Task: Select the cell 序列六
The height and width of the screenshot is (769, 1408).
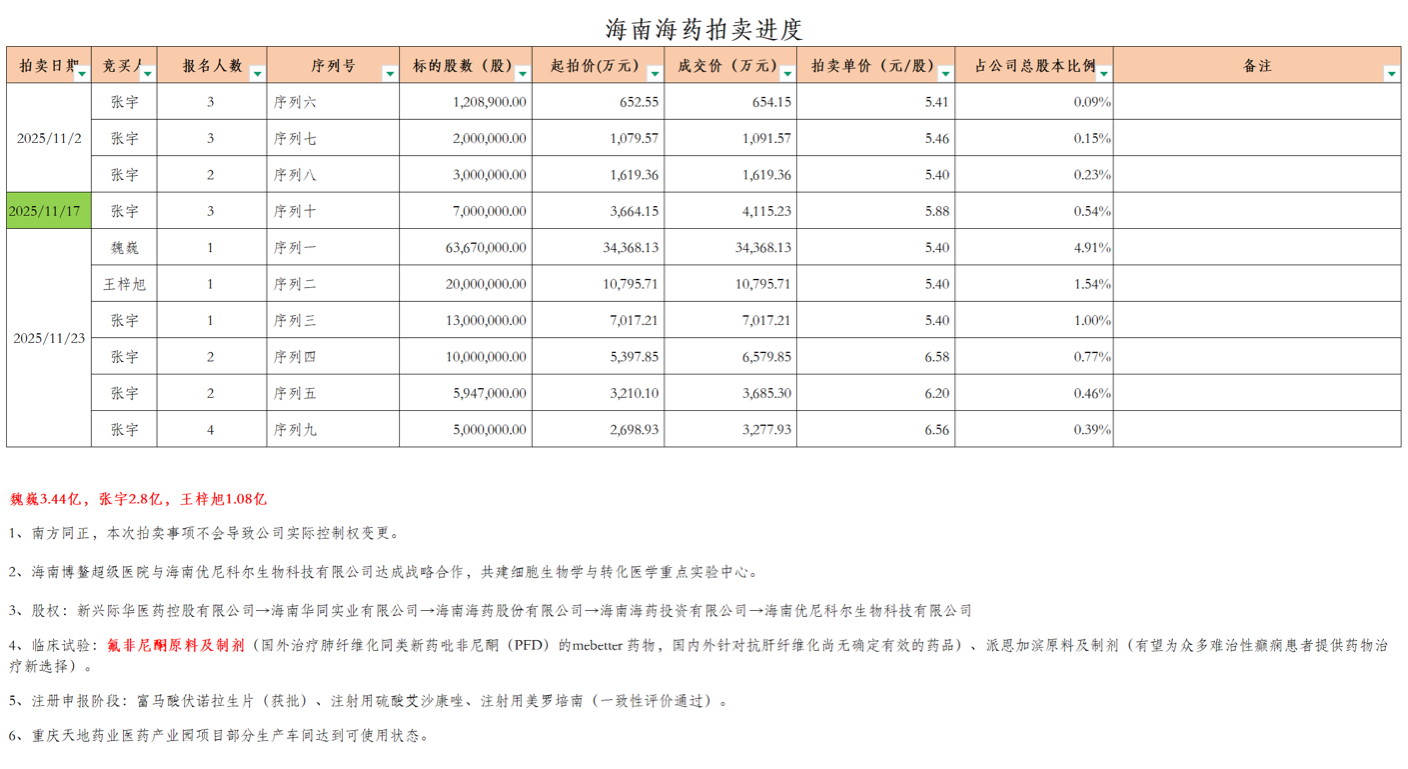Action: tap(333, 102)
